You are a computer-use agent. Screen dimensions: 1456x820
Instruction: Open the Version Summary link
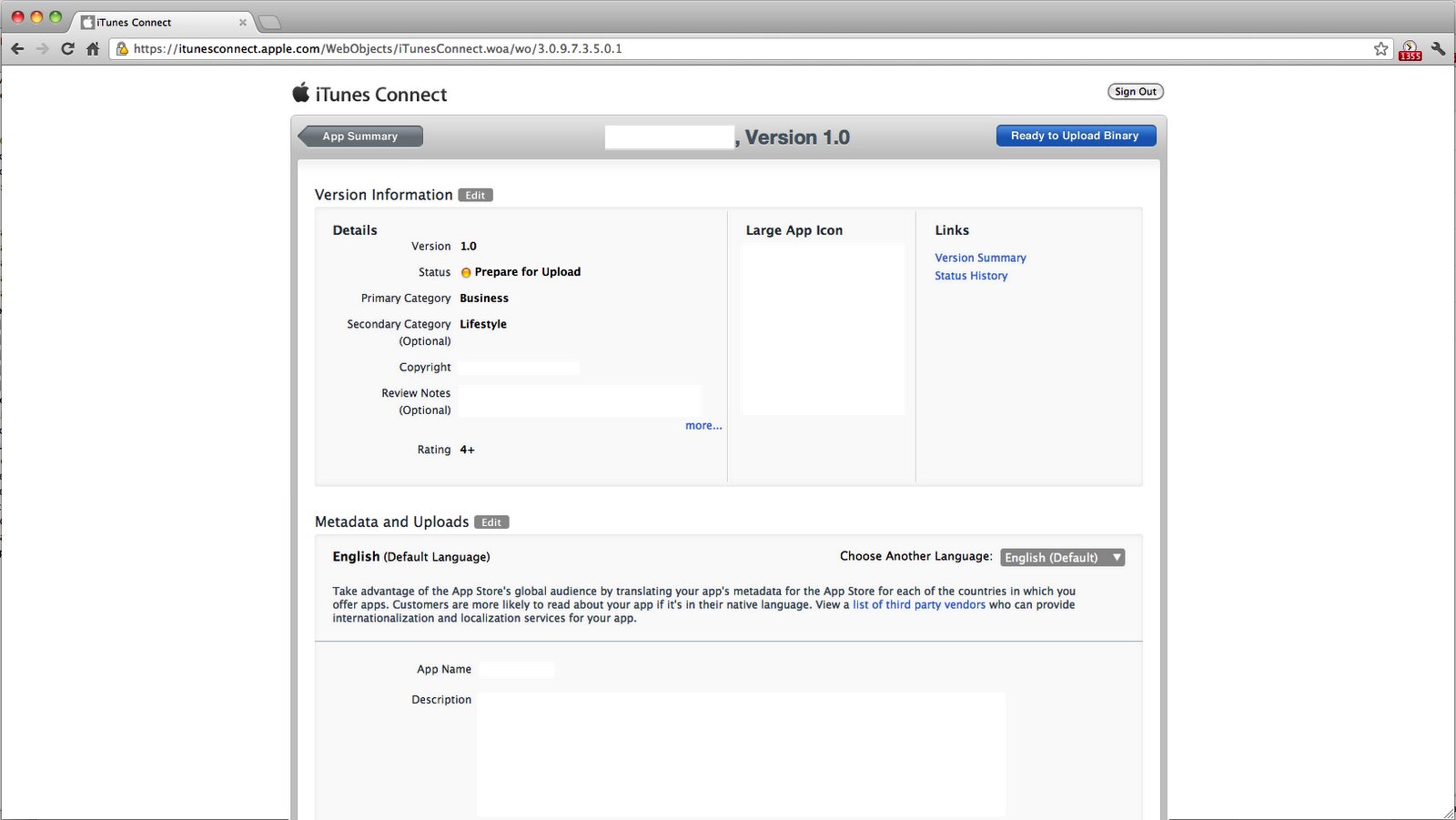979,258
